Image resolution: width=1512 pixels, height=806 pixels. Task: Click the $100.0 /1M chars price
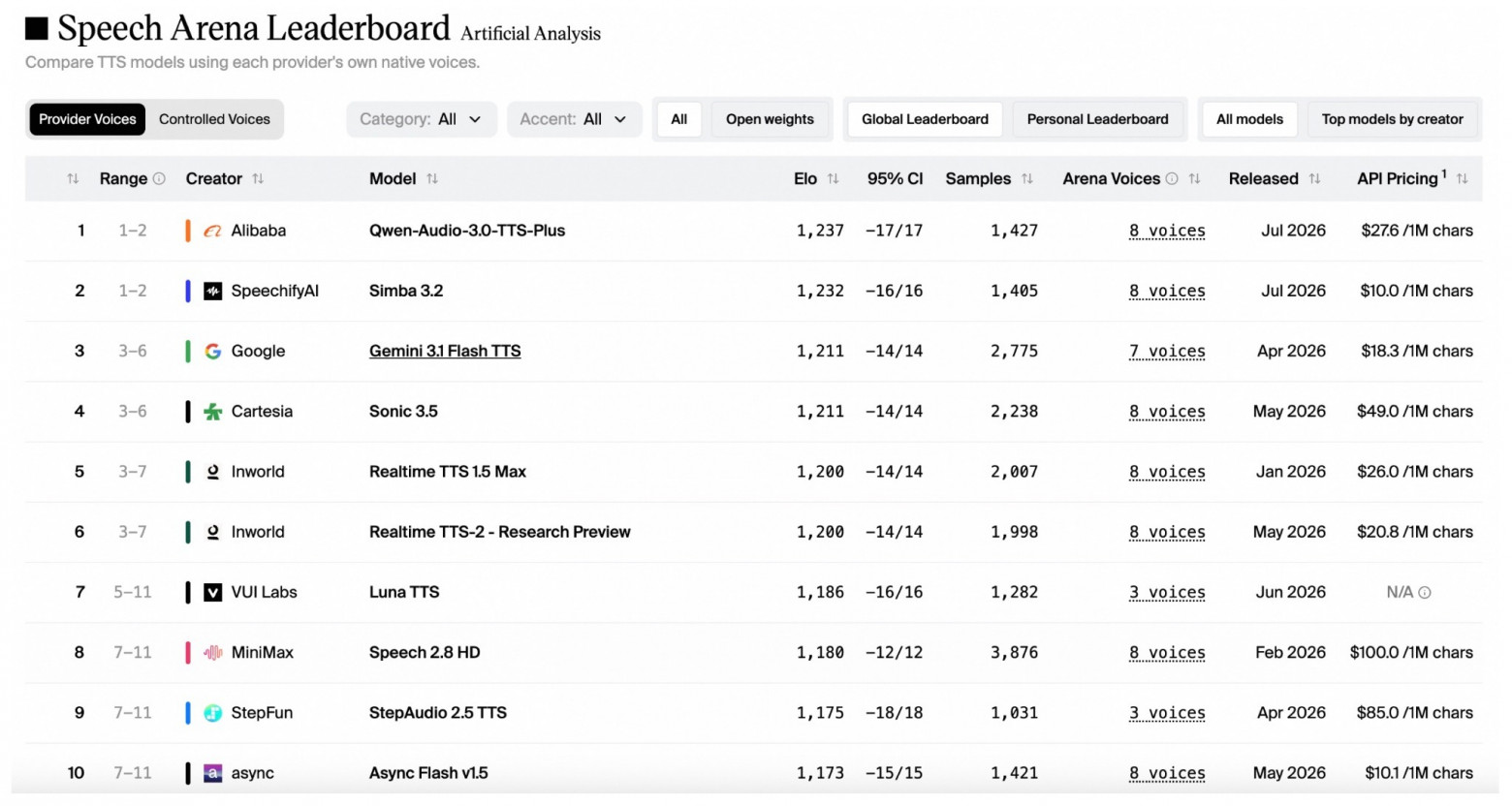(1411, 653)
